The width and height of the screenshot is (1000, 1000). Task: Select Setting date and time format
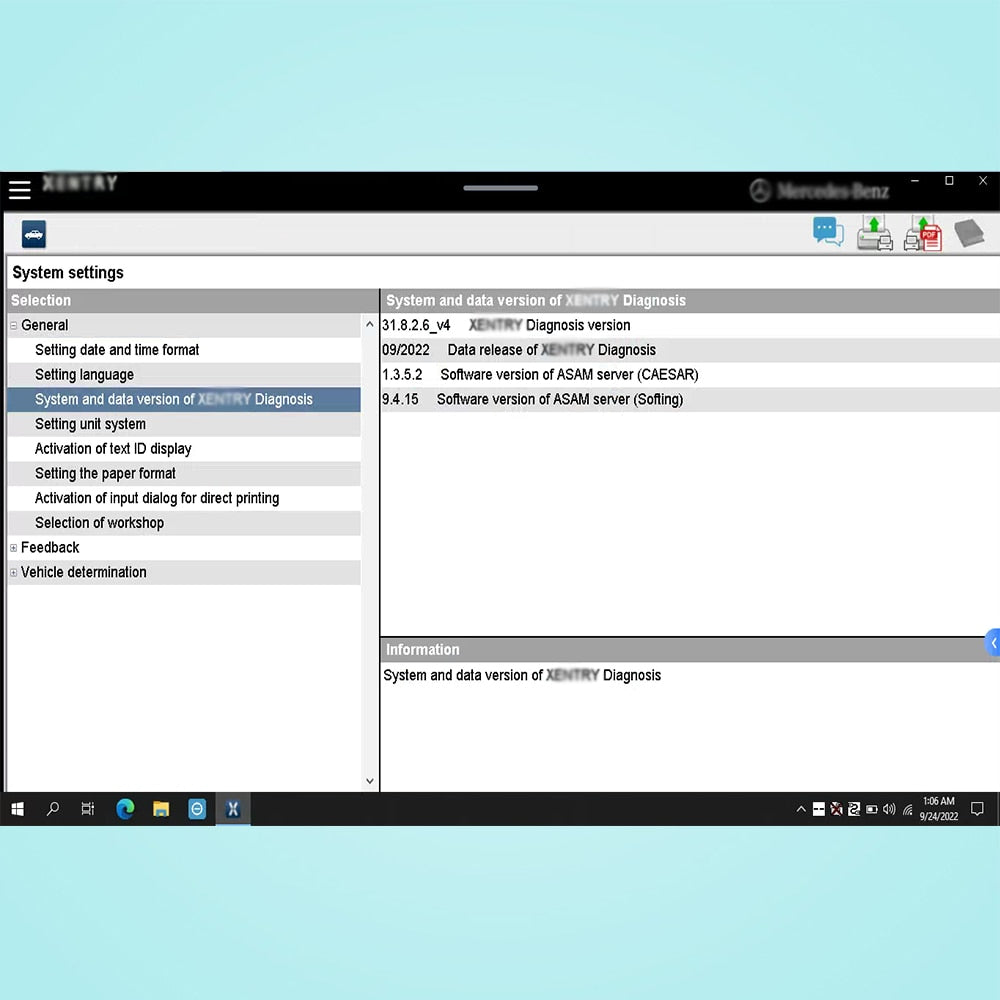(x=184, y=350)
